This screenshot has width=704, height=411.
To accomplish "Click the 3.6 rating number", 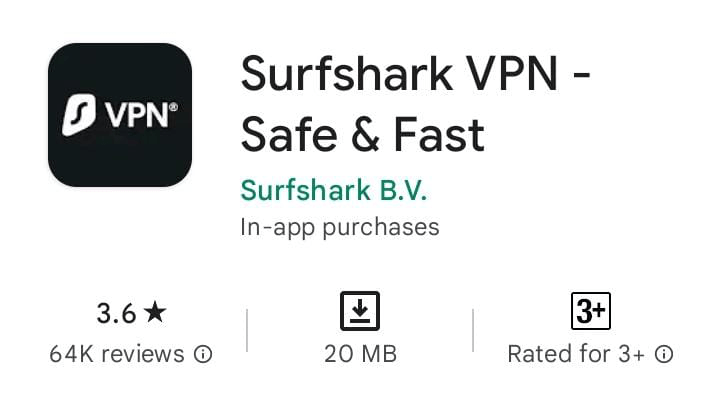I will (x=116, y=313).
